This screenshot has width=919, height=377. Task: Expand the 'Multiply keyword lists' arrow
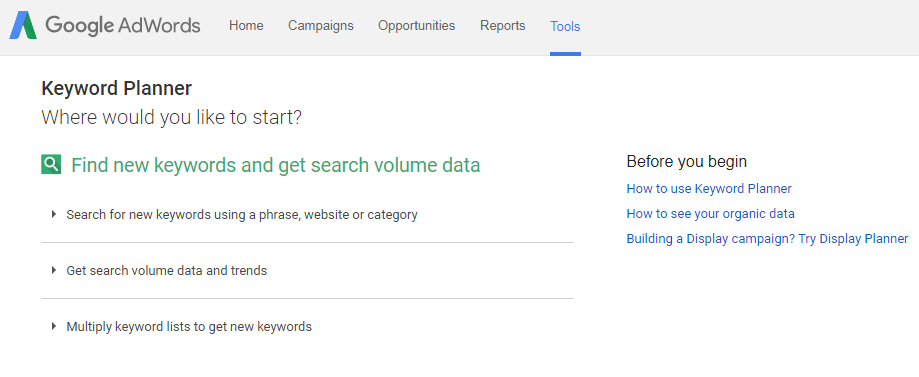[54, 326]
